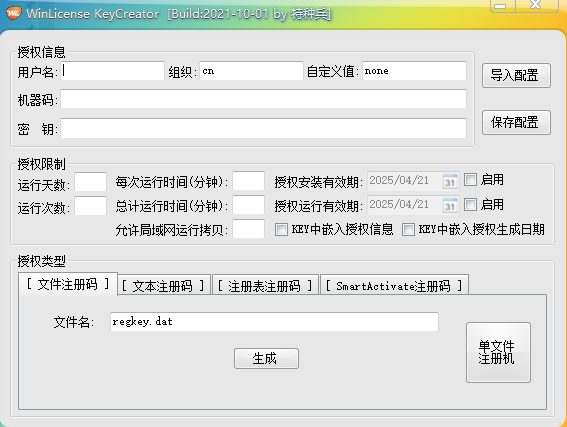The image size is (567, 427).
Task: Select the 文件注册码 tab
Action: click(x=68, y=284)
